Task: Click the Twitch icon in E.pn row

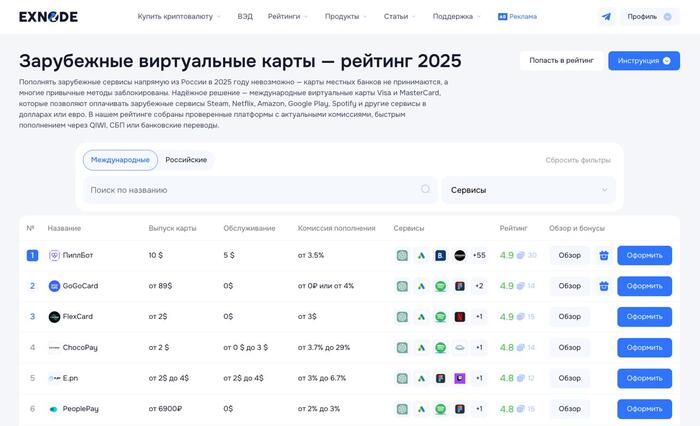Action: point(460,379)
